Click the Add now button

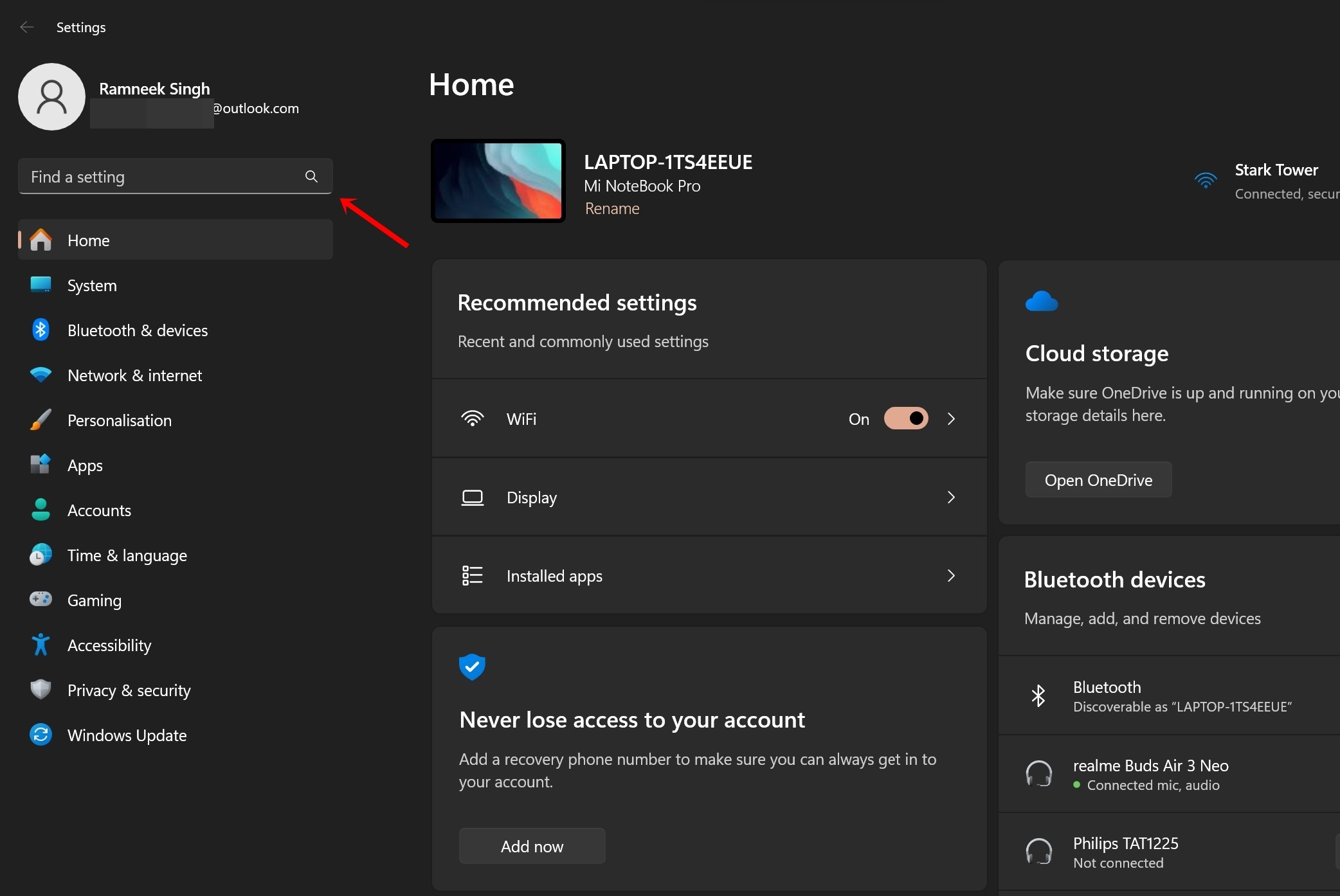click(532, 846)
